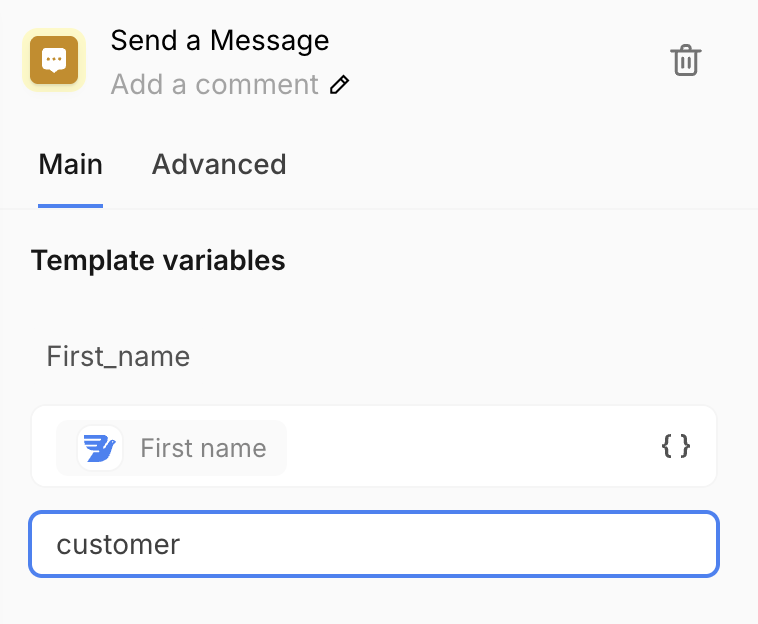Open variable picker with curly braces icon

(676, 446)
